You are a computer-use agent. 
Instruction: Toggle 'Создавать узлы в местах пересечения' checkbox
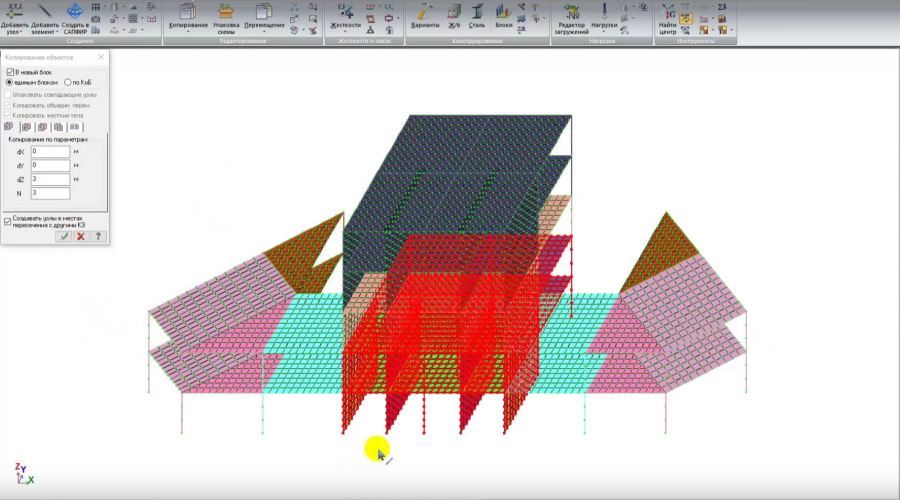click(x=8, y=220)
